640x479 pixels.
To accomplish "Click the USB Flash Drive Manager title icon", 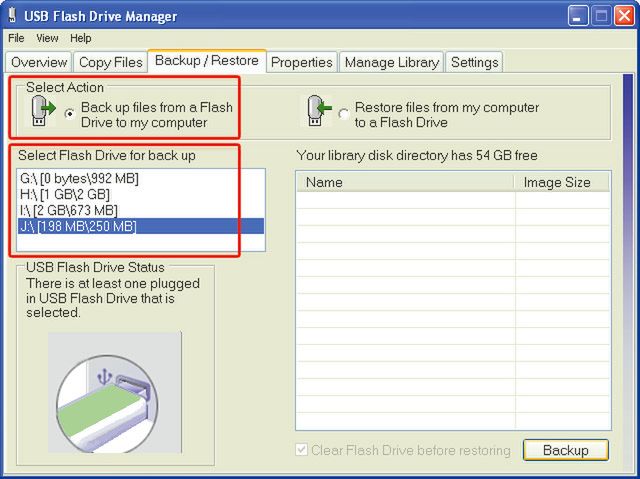I will 13,16.
